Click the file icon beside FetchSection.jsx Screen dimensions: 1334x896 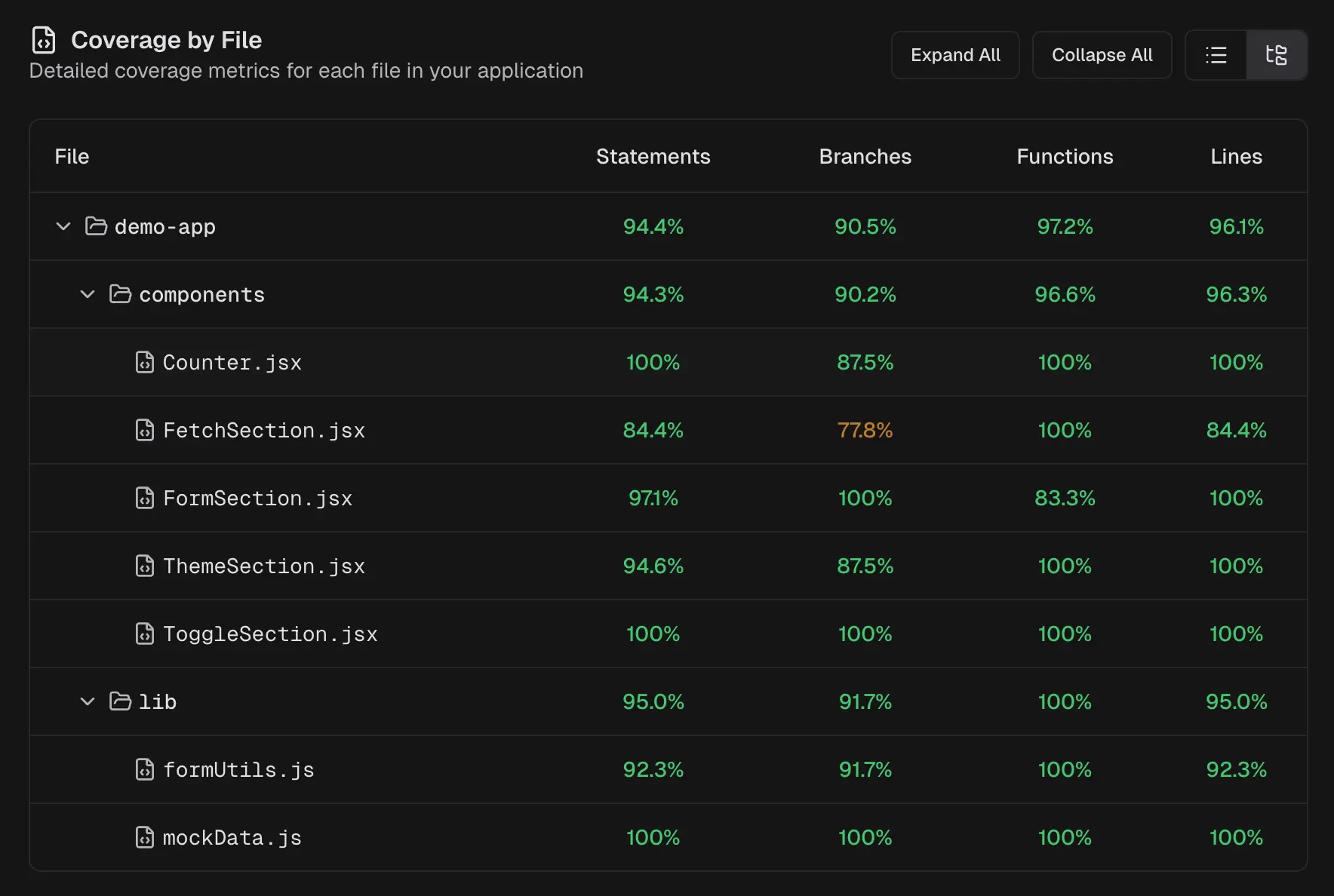(x=144, y=430)
